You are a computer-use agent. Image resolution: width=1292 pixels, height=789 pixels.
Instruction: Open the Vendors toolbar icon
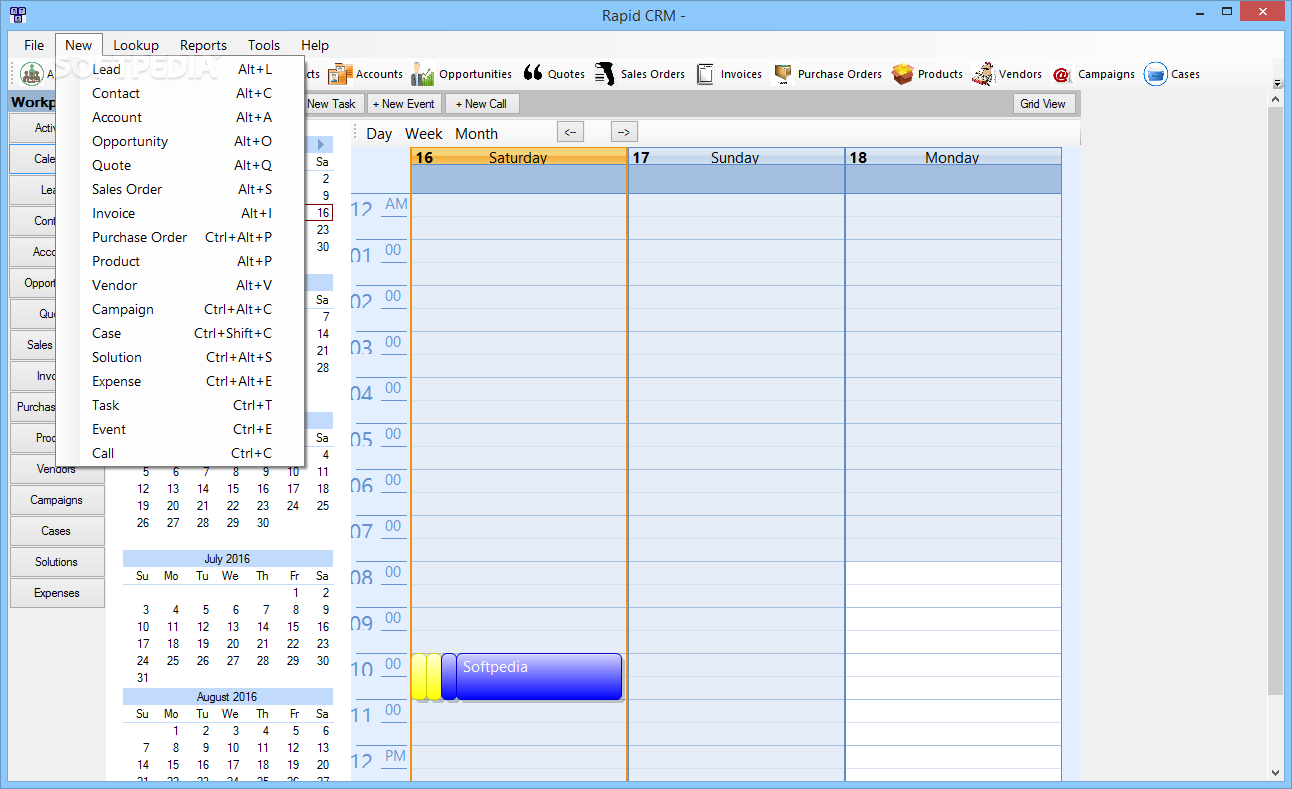[1007, 74]
